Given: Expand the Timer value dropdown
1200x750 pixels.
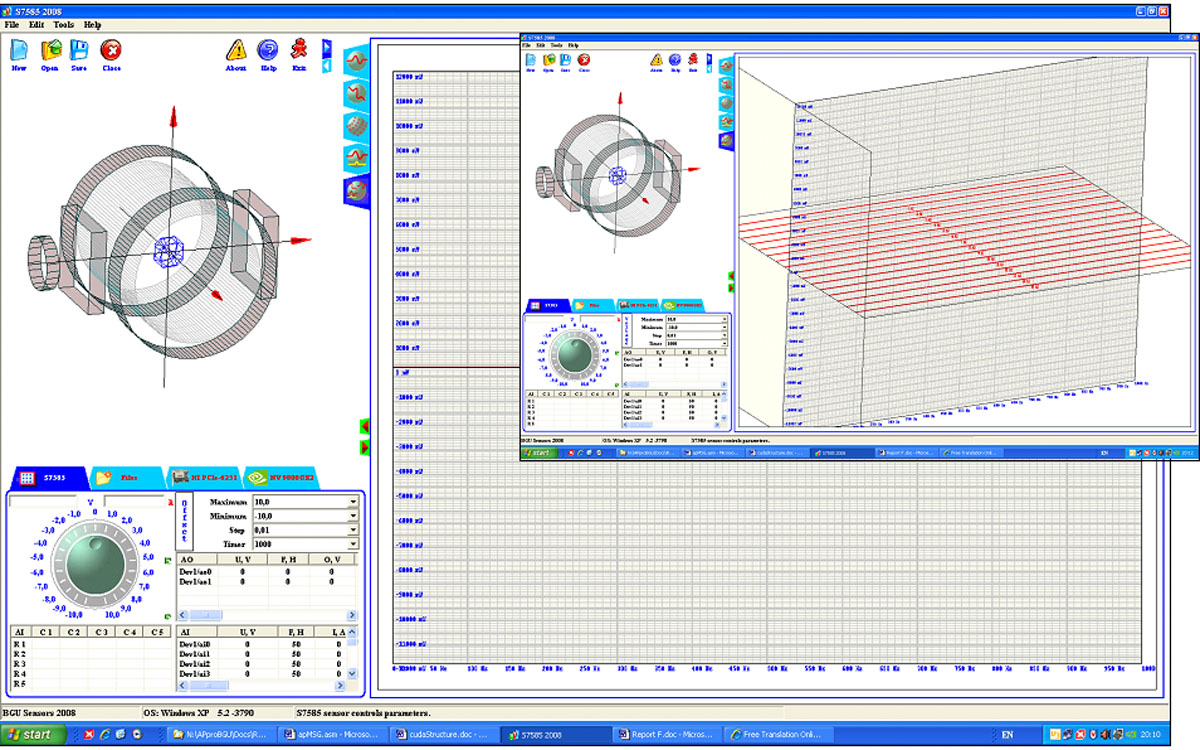Looking at the screenshot, I should point(353,544).
